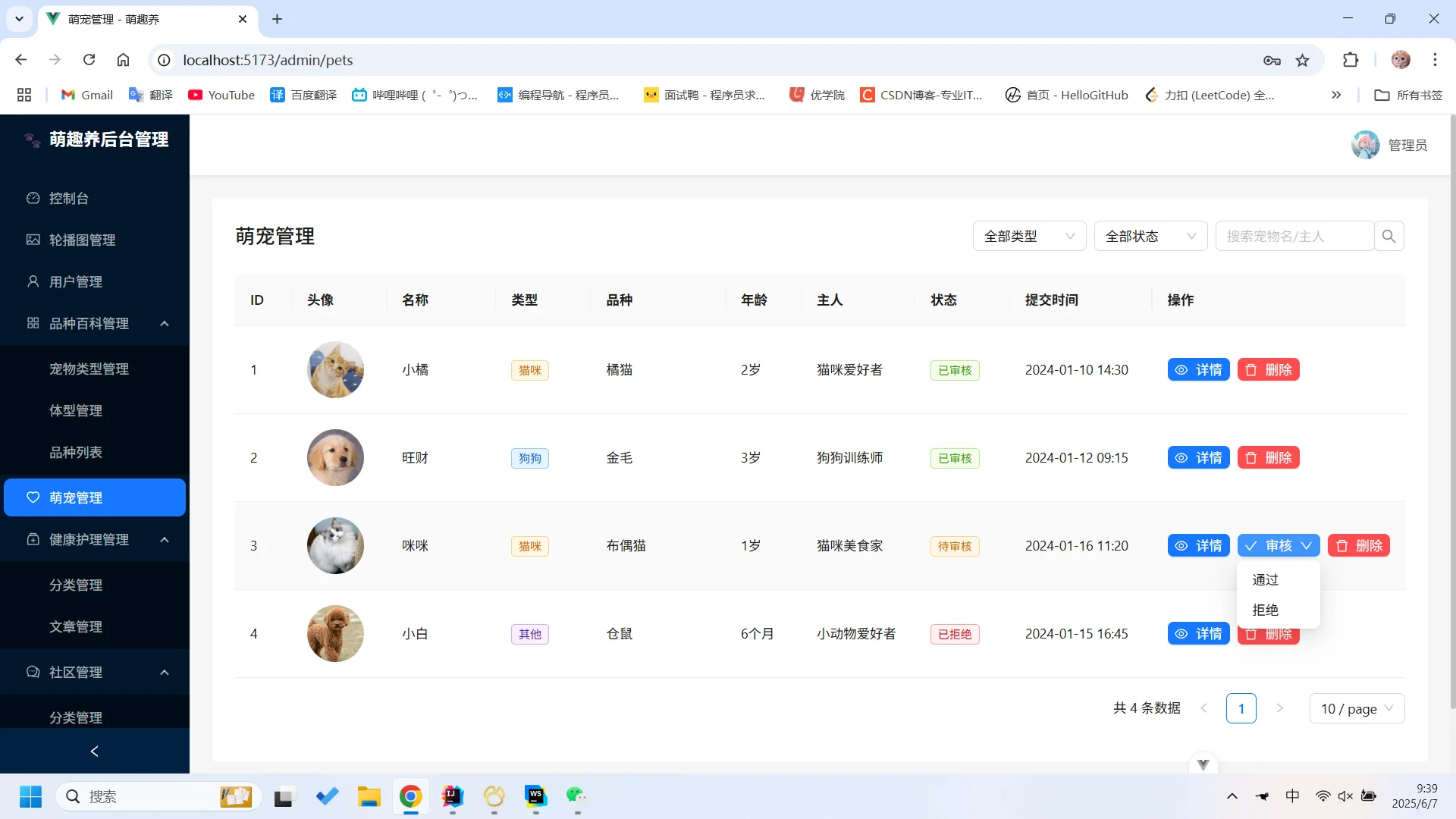The image size is (1456, 819).
Task: Click the search magnifier icon button
Action: 1389,236
